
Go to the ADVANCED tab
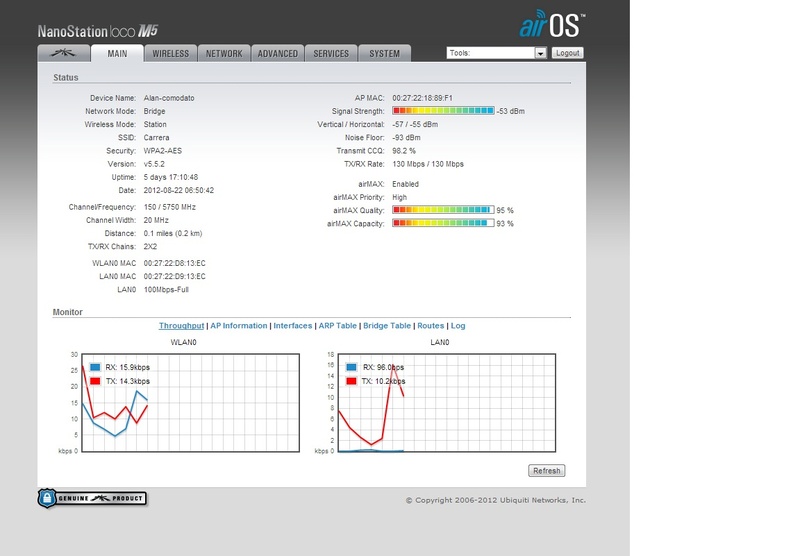[278, 53]
